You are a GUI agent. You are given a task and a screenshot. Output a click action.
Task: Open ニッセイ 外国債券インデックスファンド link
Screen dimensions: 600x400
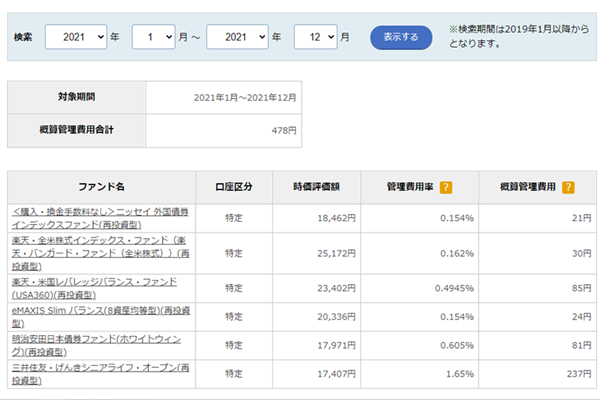100,218
